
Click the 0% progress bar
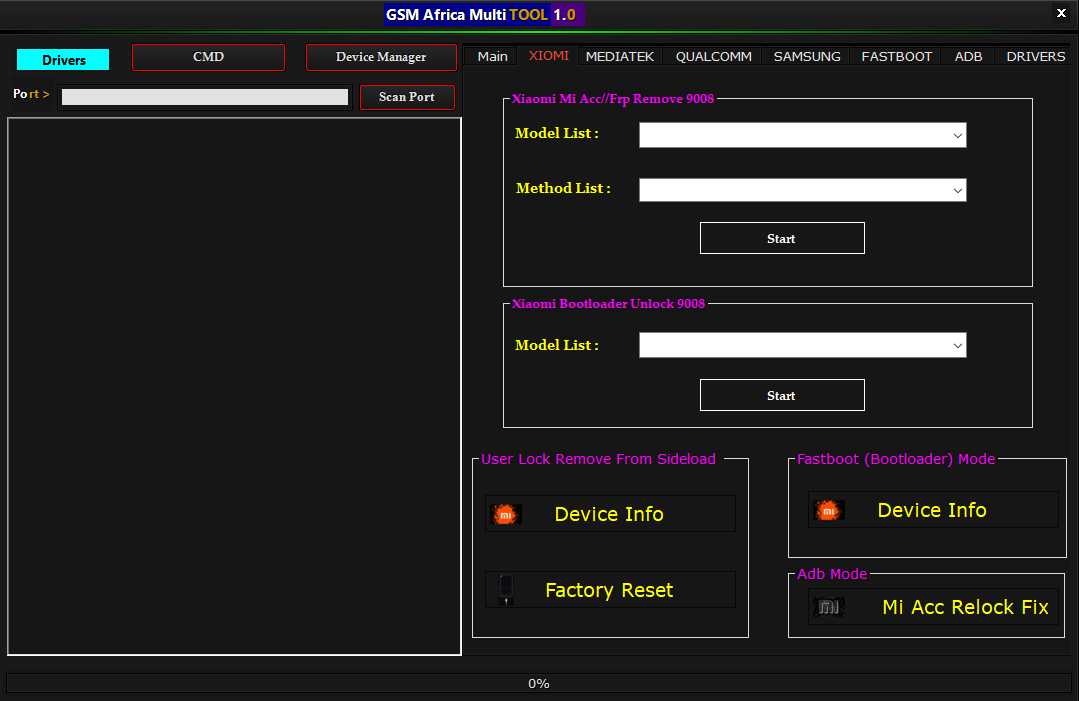pos(539,683)
